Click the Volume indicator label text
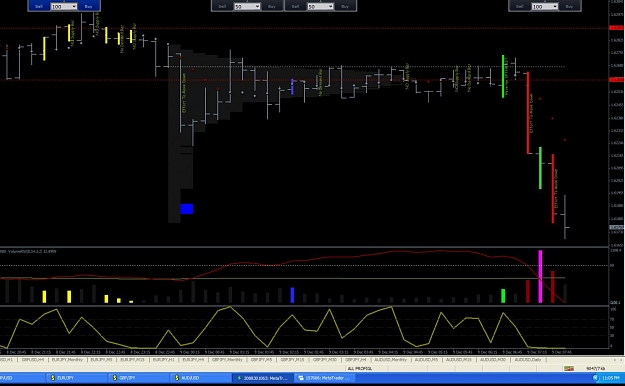The height and width of the screenshot is (386, 625). (x=31, y=252)
